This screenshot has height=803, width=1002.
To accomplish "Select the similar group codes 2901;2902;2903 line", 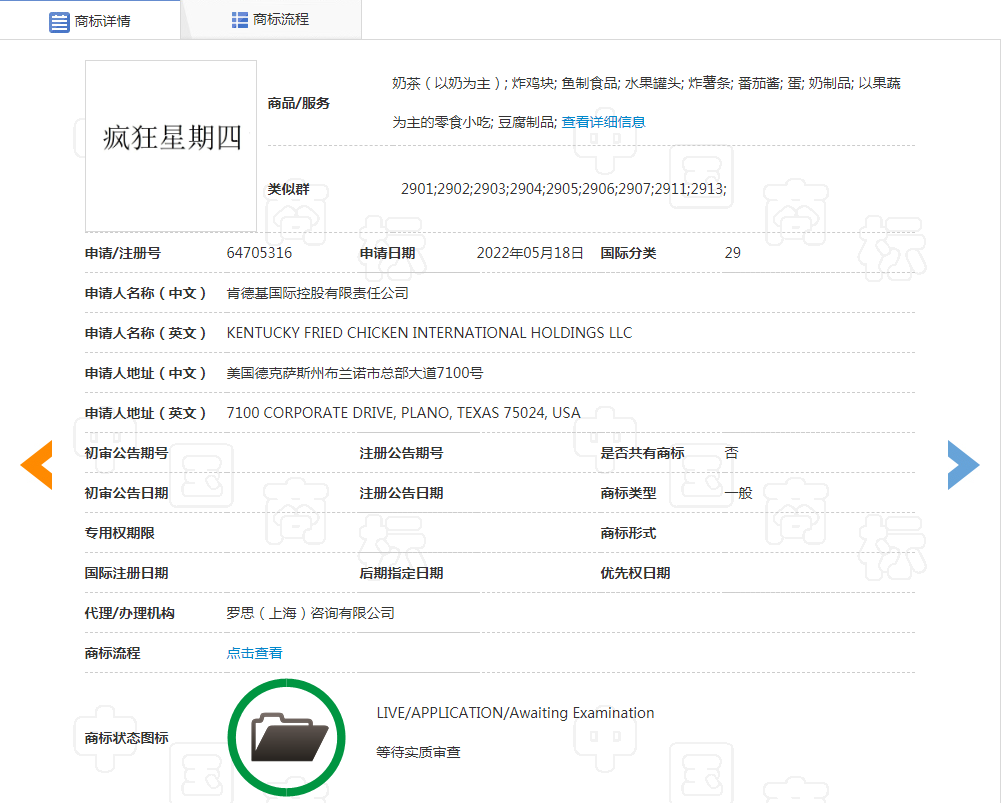I will point(564,189).
